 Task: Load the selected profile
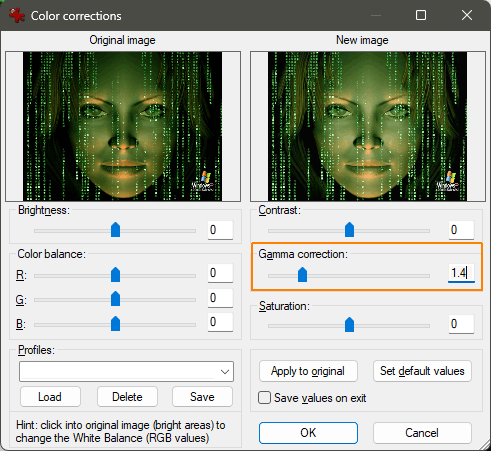[50, 397]
